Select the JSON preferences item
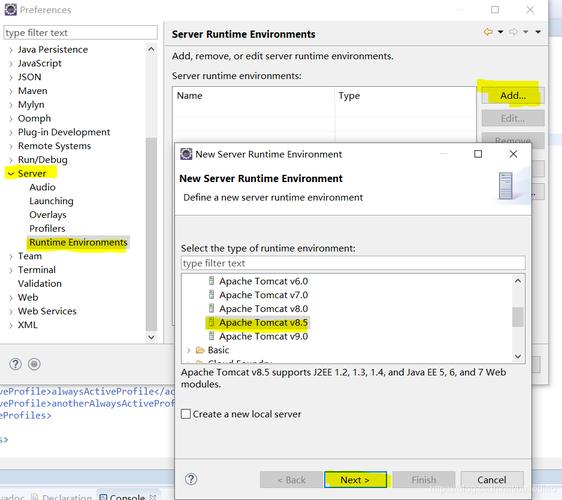Viewport: 562px width, 500px height. (x=29, y=77)
